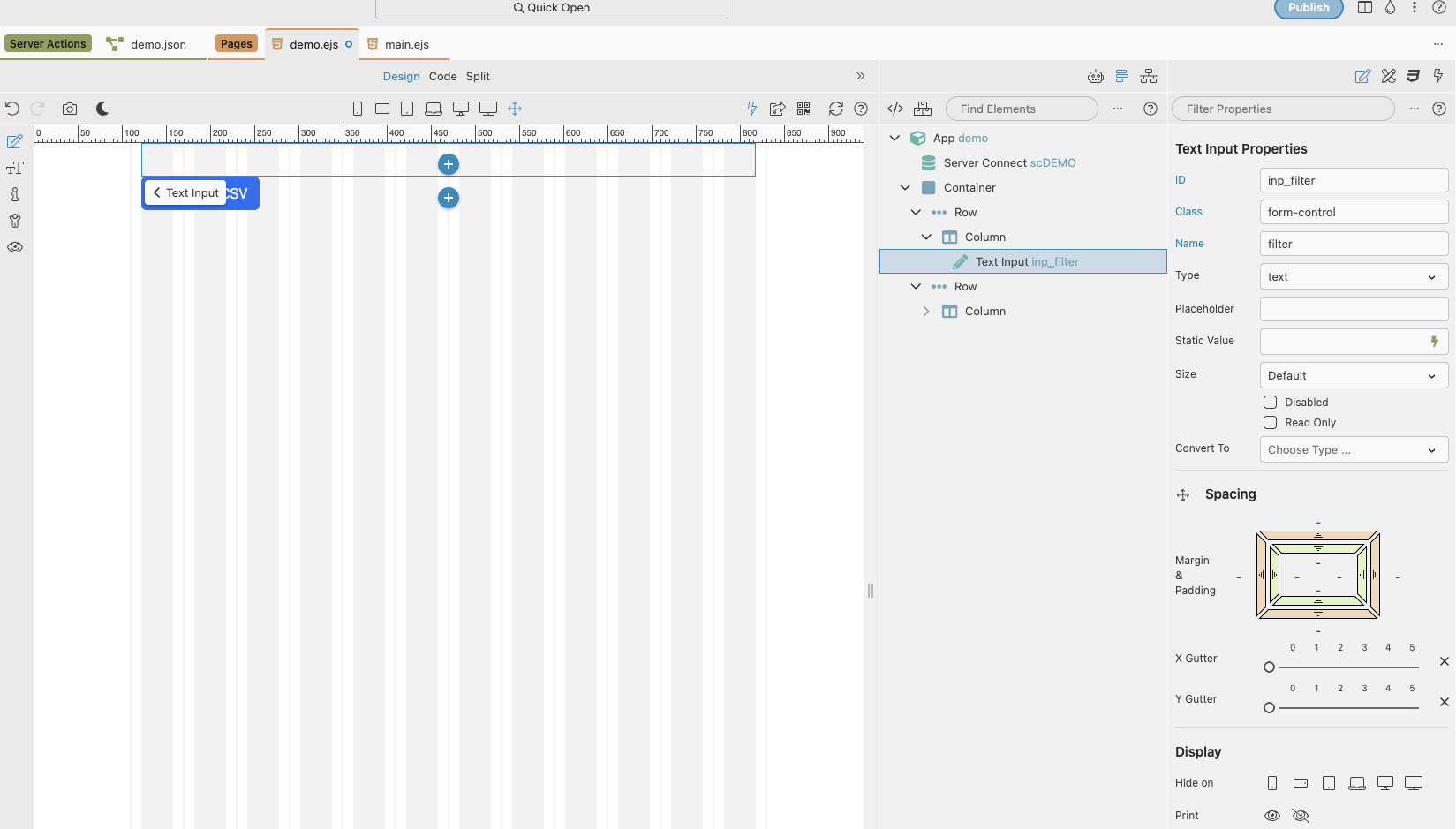Screen dimensions: 1456x829
Task: Click the Server Actions button
Action: [x=48, y=44]
